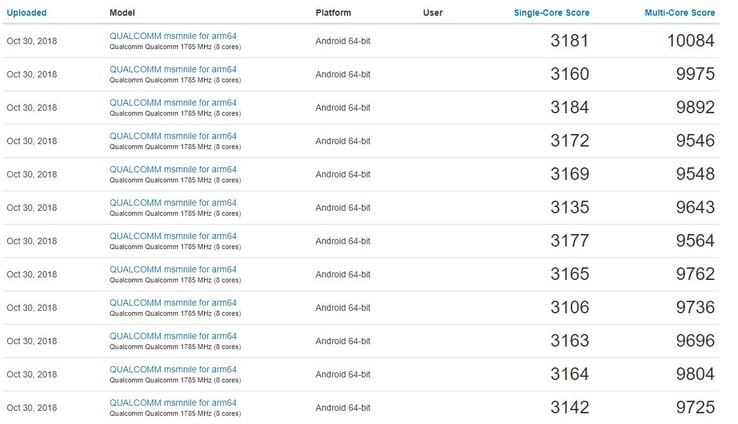This screenshot has height=424, width=738.
Task: Click the 10084 multi-core score value
Action: pos(689,41)
